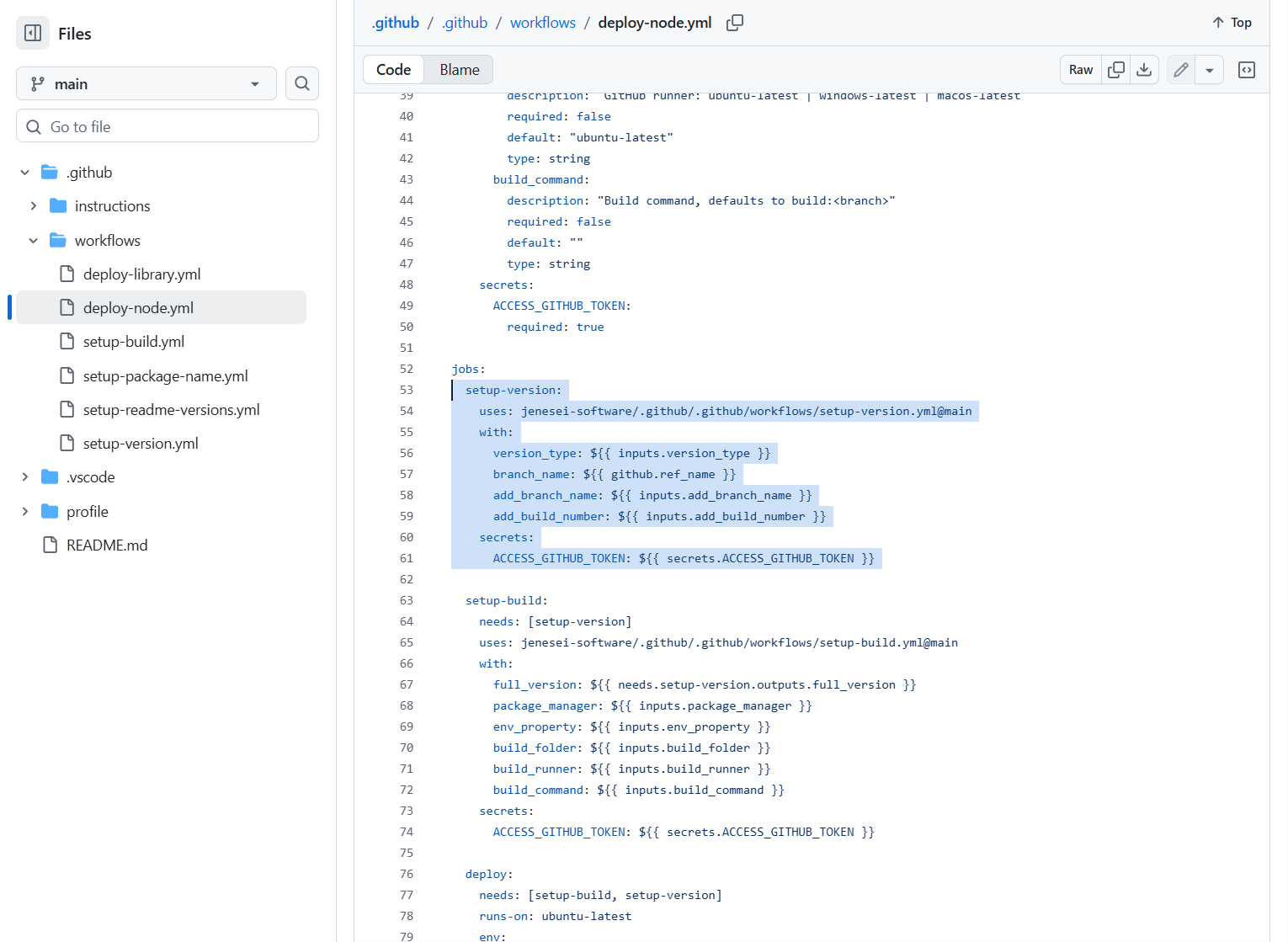This screenshot has height=942, width=1288.
Task: Open the symbols panel icon
Action: tap(1247, 70)
